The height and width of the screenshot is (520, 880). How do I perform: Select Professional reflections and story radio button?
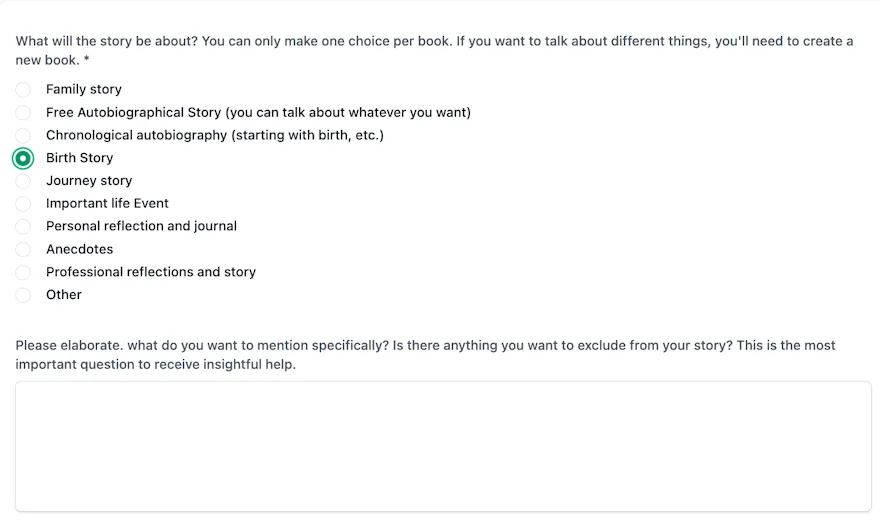click(x=23, y=272)
